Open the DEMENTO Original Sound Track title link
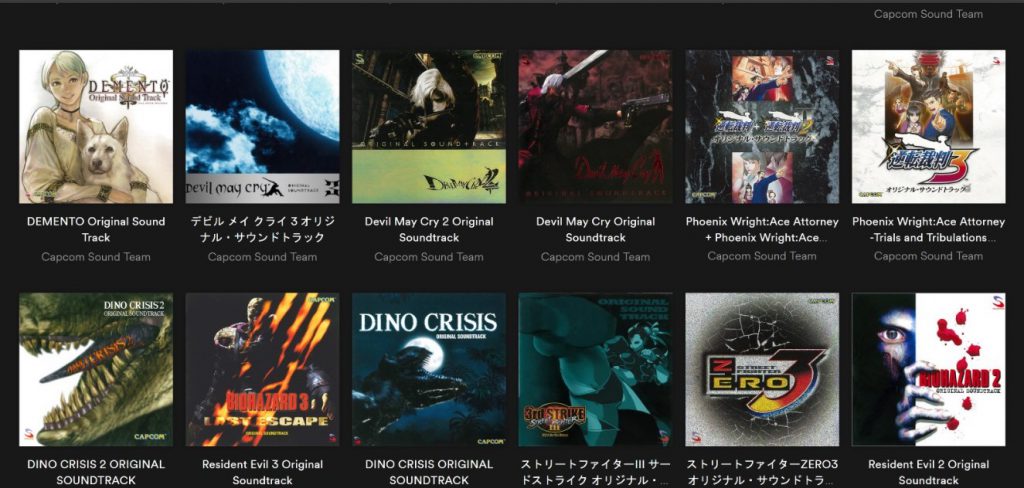This screenshot has height=488, width=1024. (96, 229)
